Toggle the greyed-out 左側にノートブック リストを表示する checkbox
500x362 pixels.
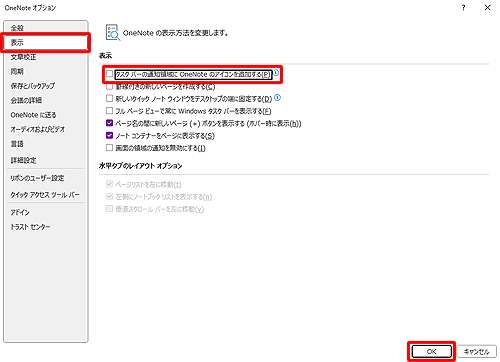point(109,197)
